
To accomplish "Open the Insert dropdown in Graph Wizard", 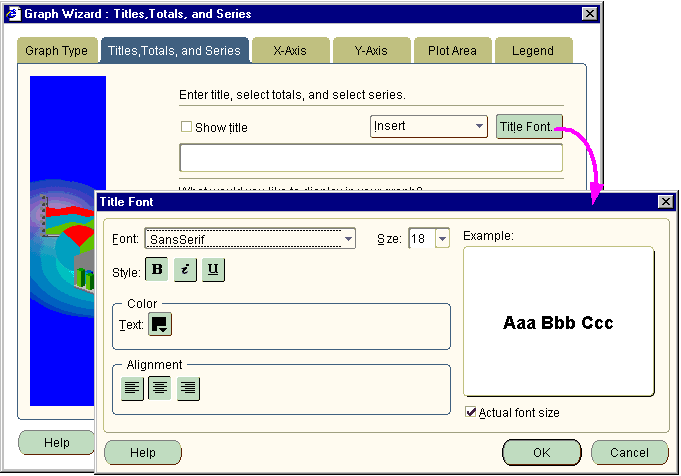I will pyautogui.click(x=429, y=126).
